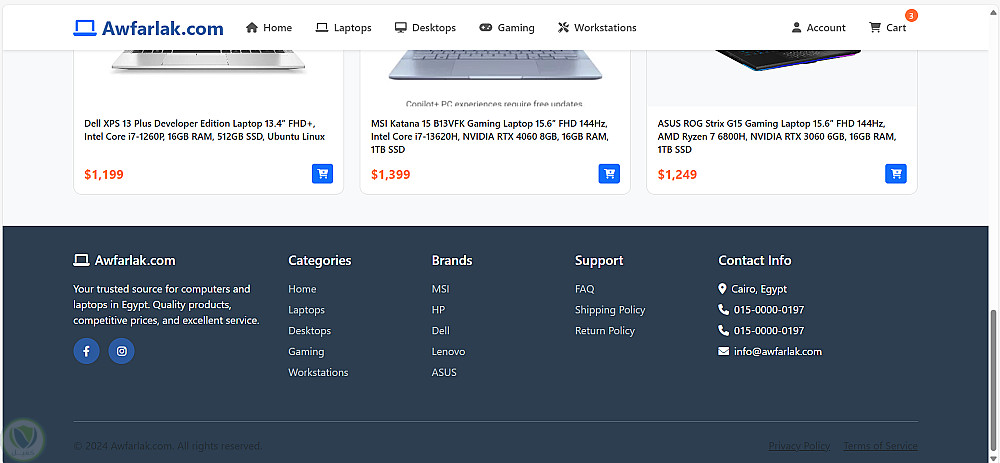This screenshot has width=1000, height=463.
Task: Open the Instagram social icon
Action: (122, 351)
